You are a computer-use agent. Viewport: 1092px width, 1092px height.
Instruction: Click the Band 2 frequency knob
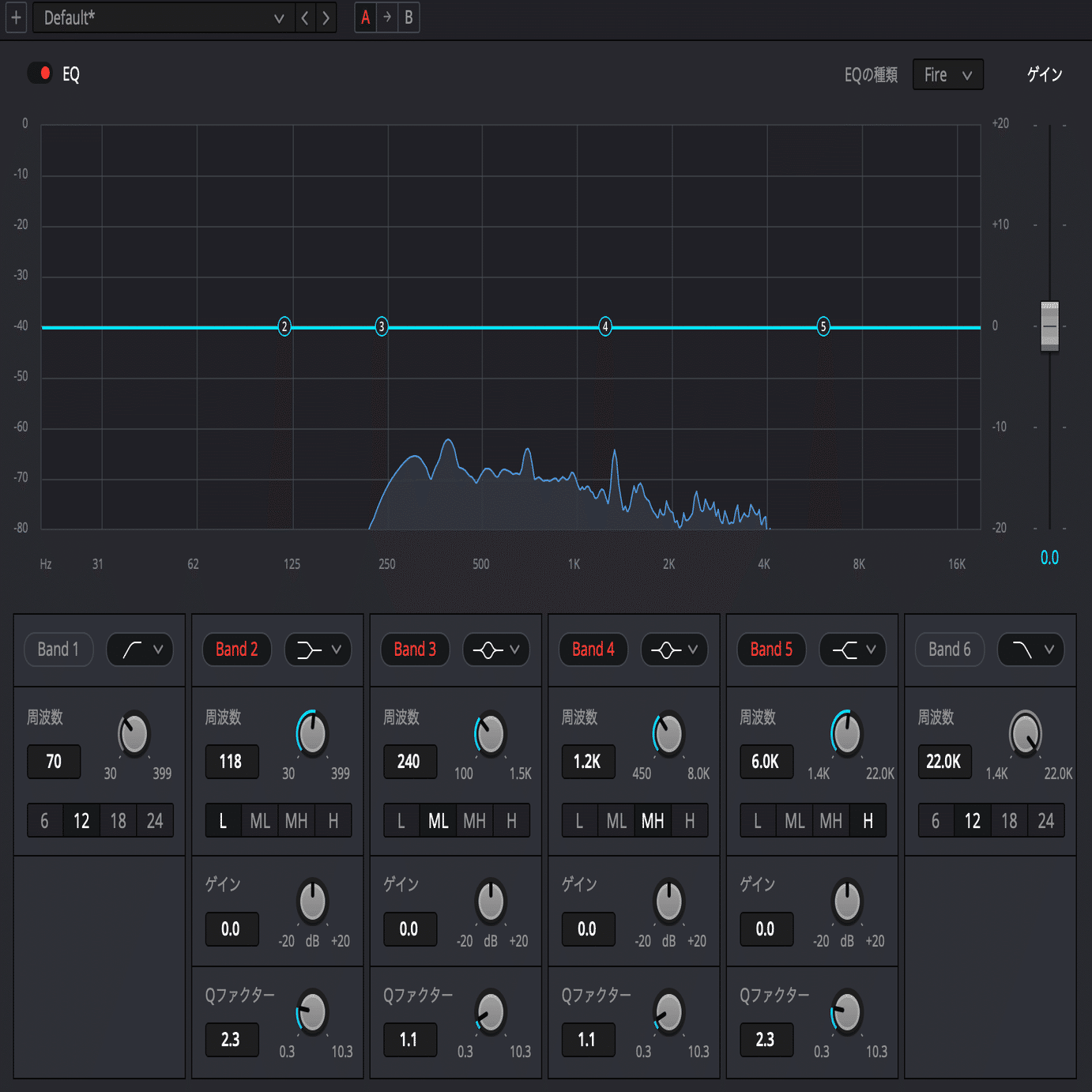pos(312,733)
